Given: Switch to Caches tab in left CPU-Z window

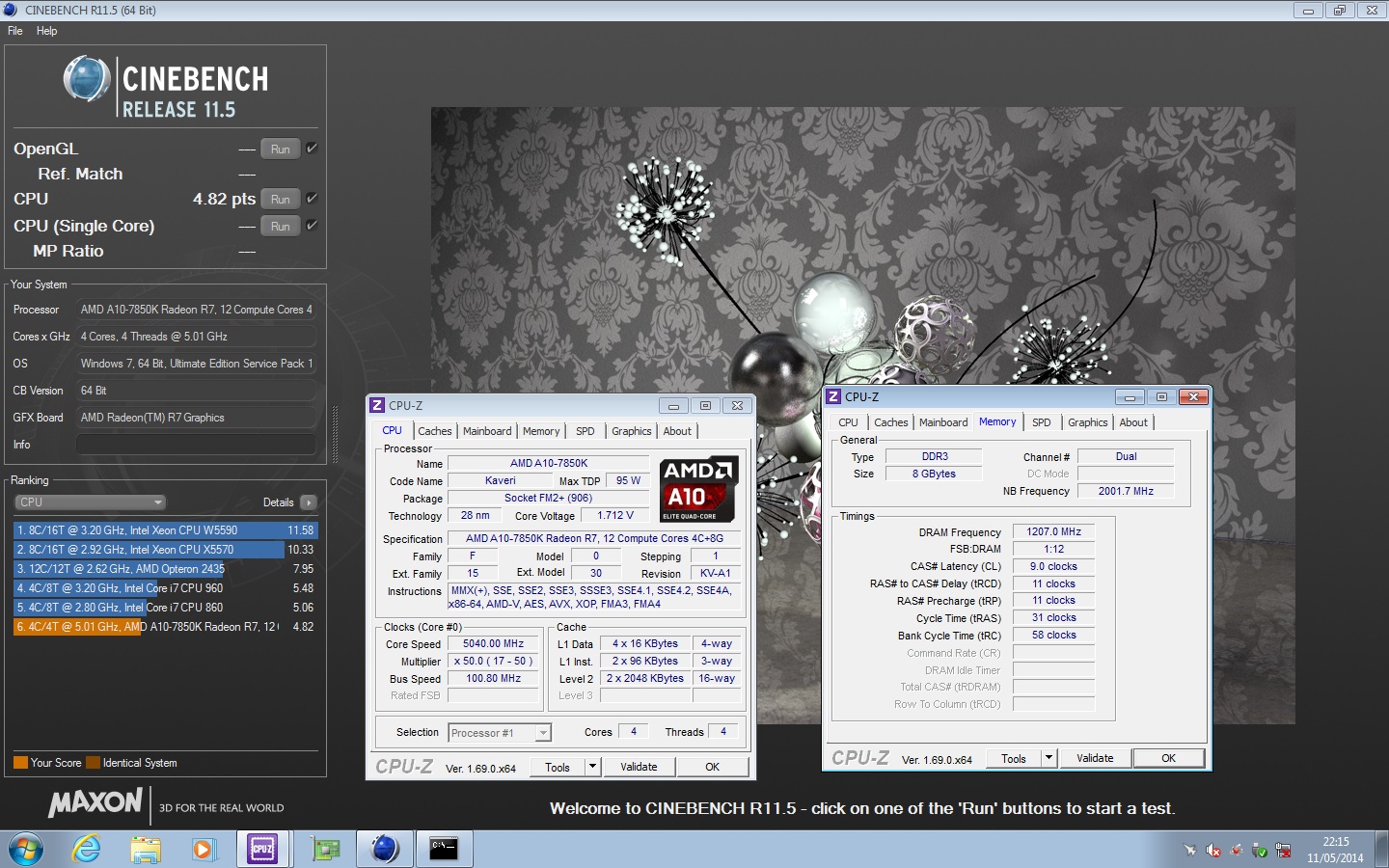Looking at the screenshot, I should tap(435, 431).
